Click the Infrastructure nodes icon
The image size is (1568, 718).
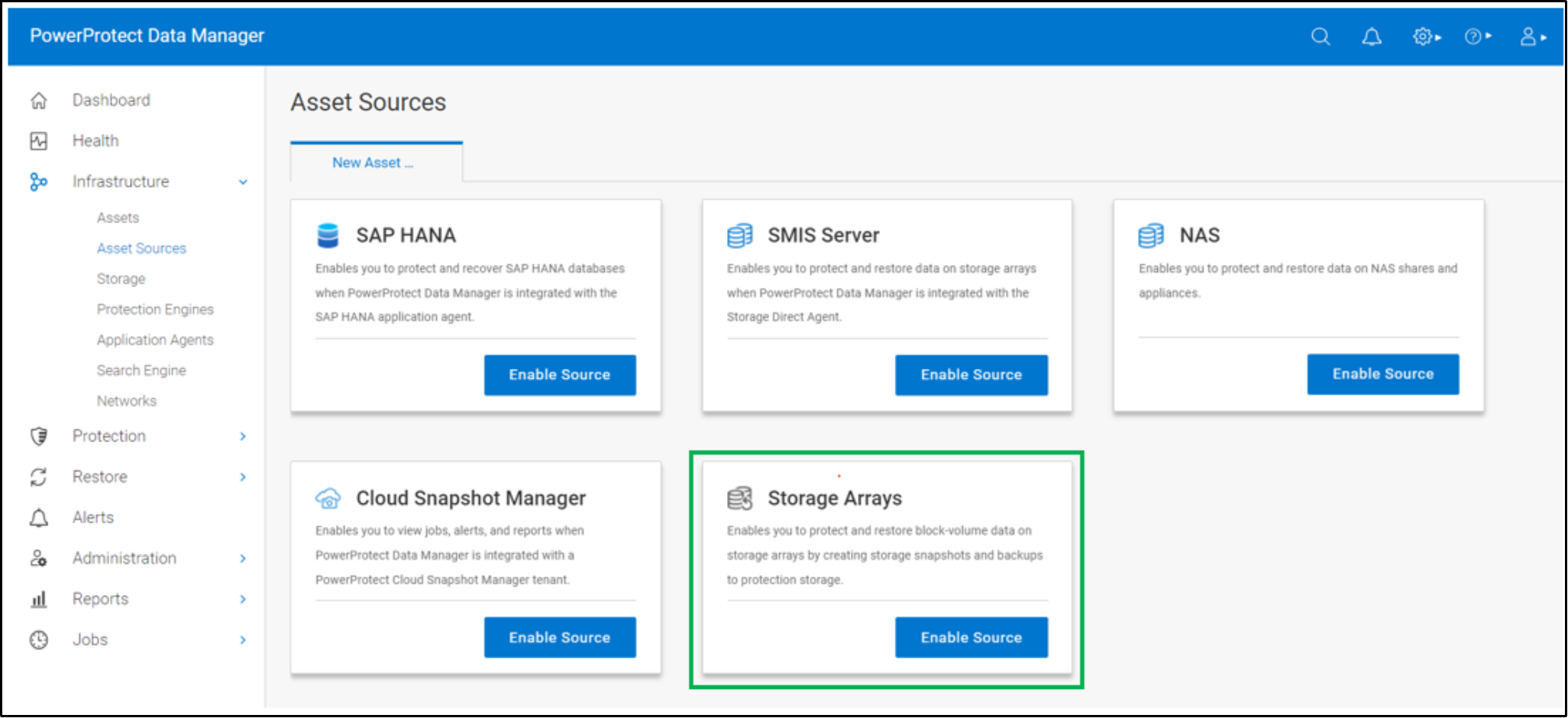point(39,182)
